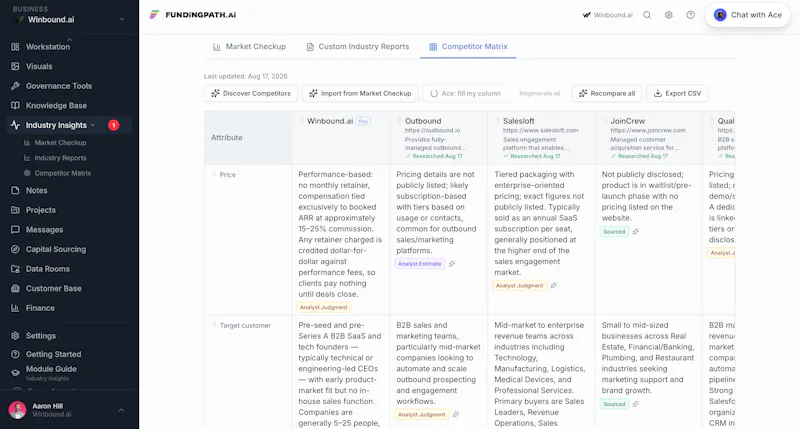Select the Competitor Matrix tab
This screenshot has width=800, height=429.
pyautogui.click(x=468, y=46)
